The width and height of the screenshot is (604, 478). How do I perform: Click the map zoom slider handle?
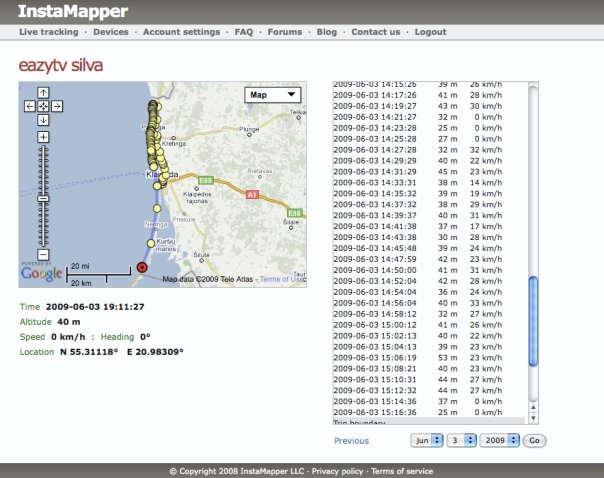tap(43, 199)
